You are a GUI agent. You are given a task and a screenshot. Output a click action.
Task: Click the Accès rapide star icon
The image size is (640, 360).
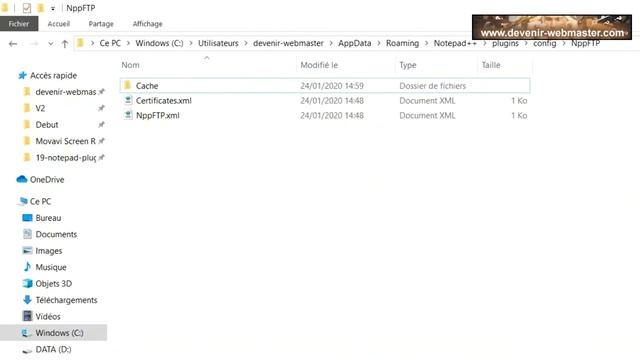22,76
